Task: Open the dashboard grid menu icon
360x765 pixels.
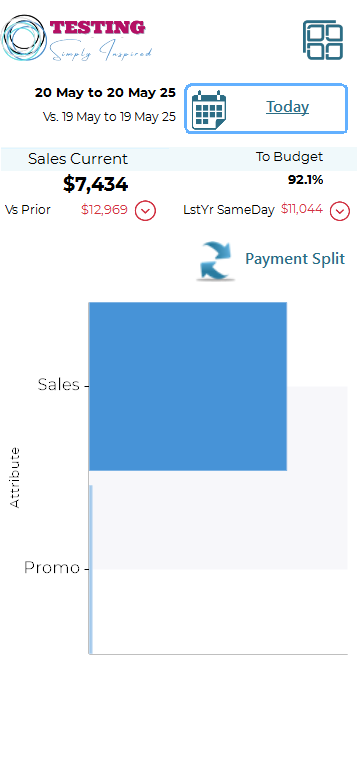Action: (323, 40)
